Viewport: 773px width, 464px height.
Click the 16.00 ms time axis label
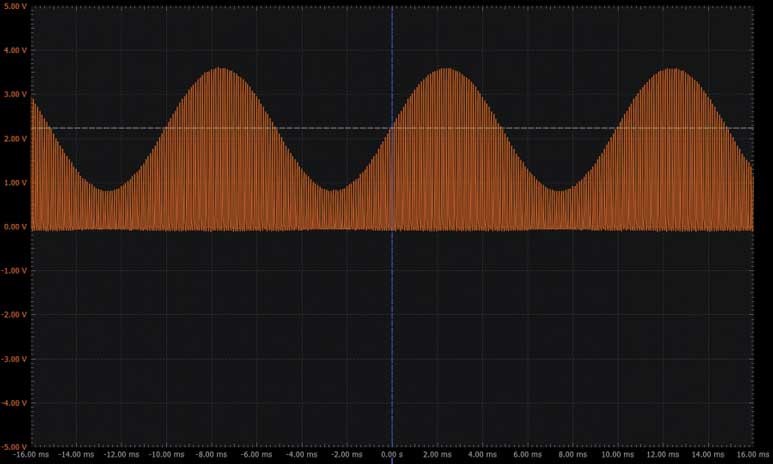pos(750,453)
